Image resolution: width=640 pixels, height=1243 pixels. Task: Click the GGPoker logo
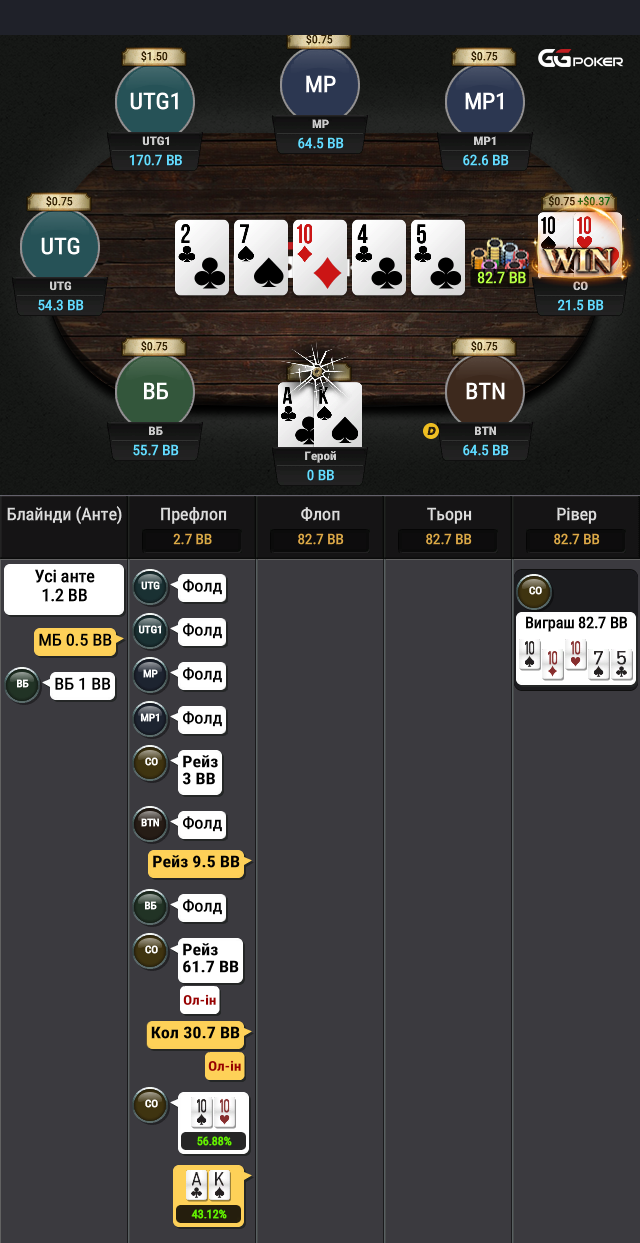click(580, 59)
